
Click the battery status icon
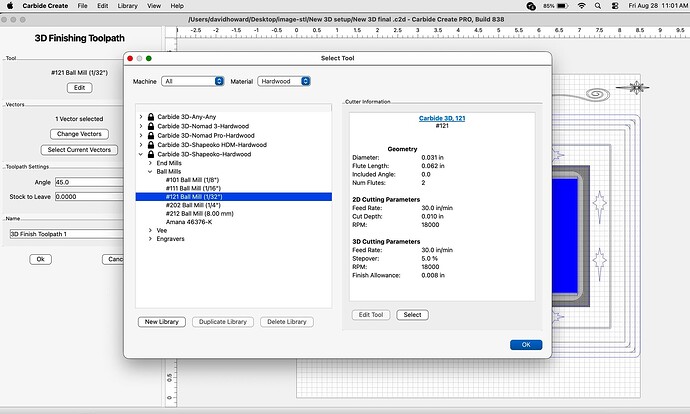562,6
